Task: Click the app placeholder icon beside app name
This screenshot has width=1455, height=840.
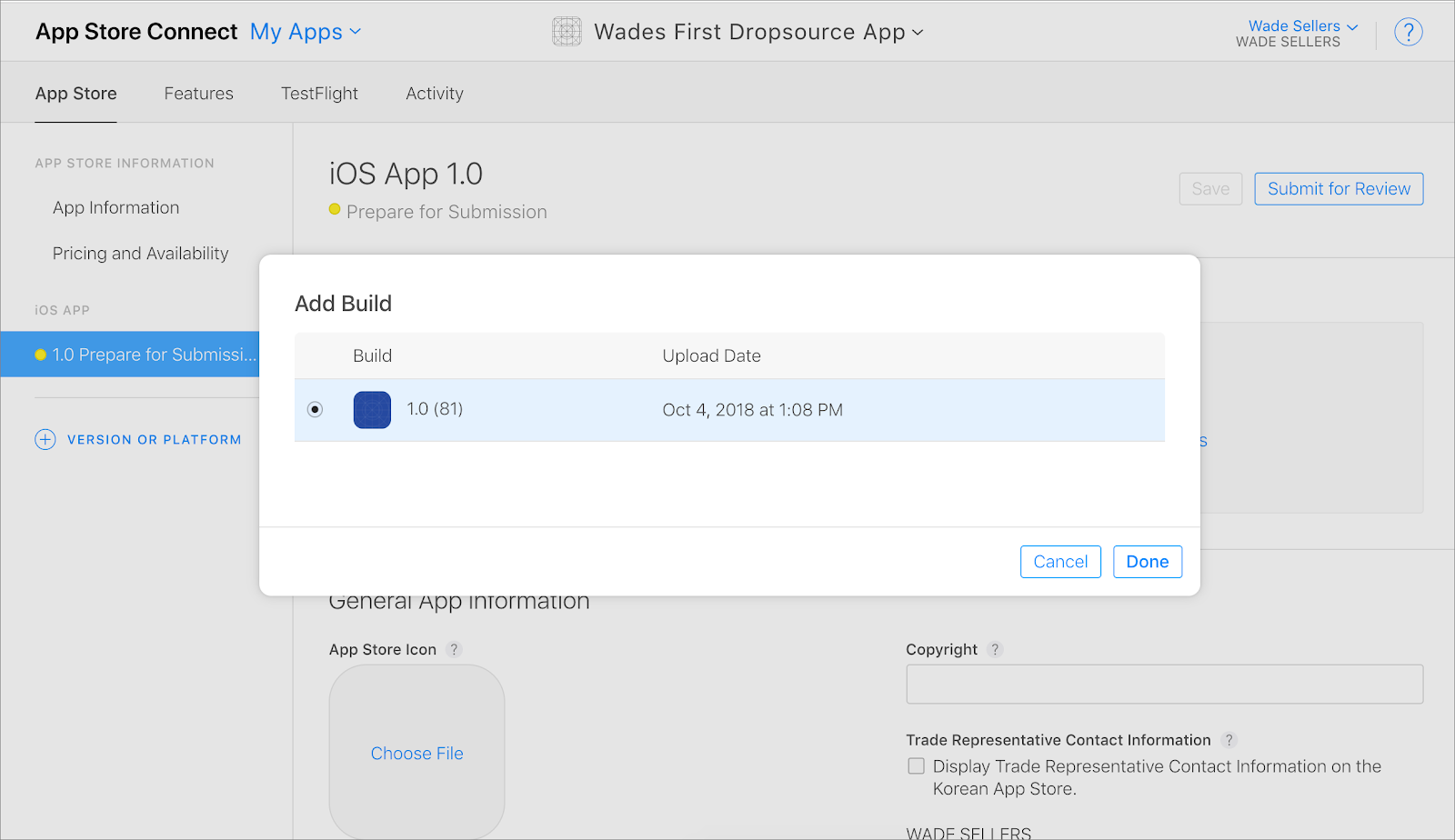Action: 567,32
